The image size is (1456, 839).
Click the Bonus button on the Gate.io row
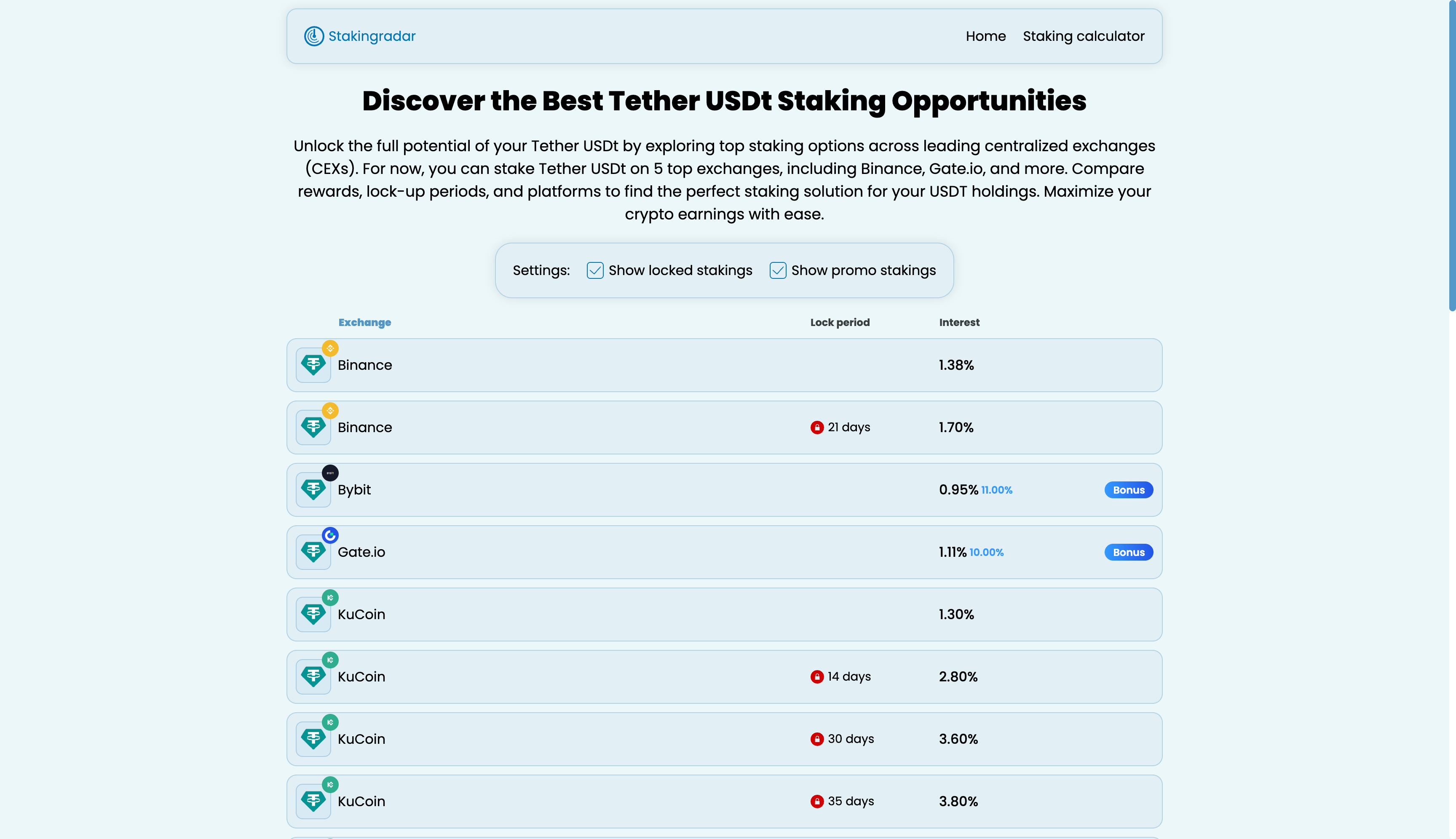[1128, 552]
